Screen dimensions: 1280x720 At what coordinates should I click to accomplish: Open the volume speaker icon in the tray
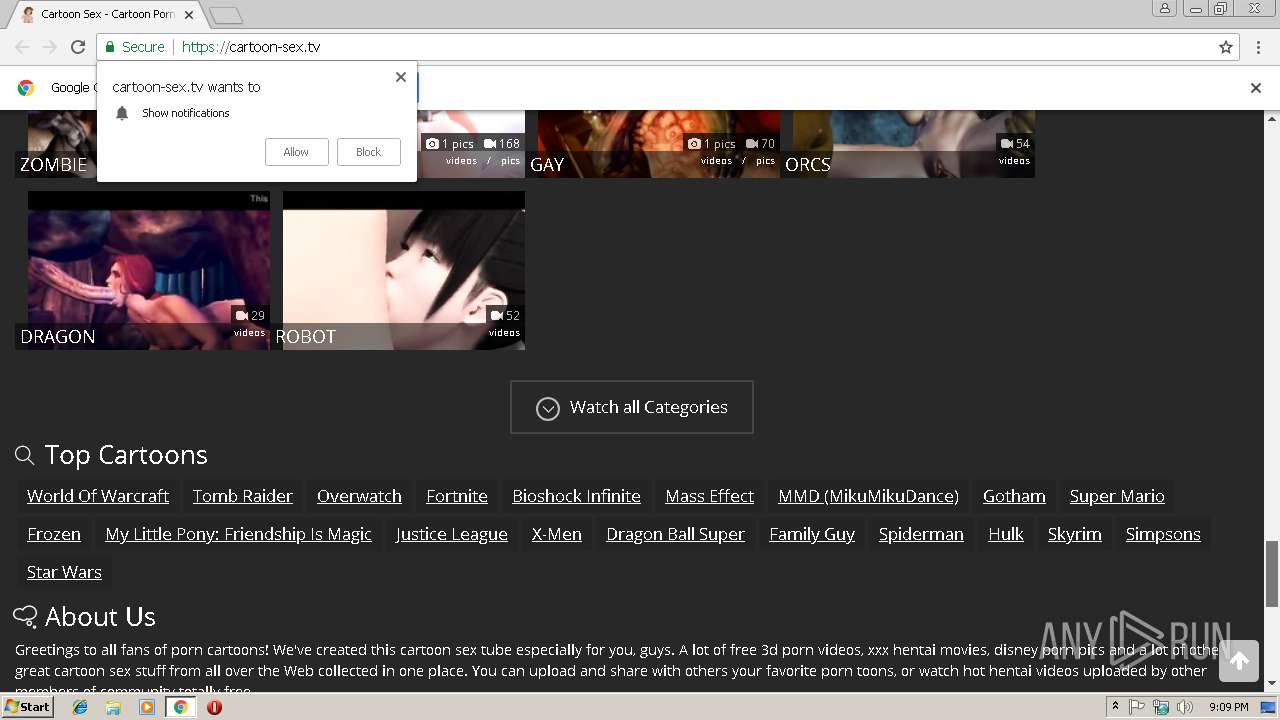pyautogui.click(x=1185, y=707)
